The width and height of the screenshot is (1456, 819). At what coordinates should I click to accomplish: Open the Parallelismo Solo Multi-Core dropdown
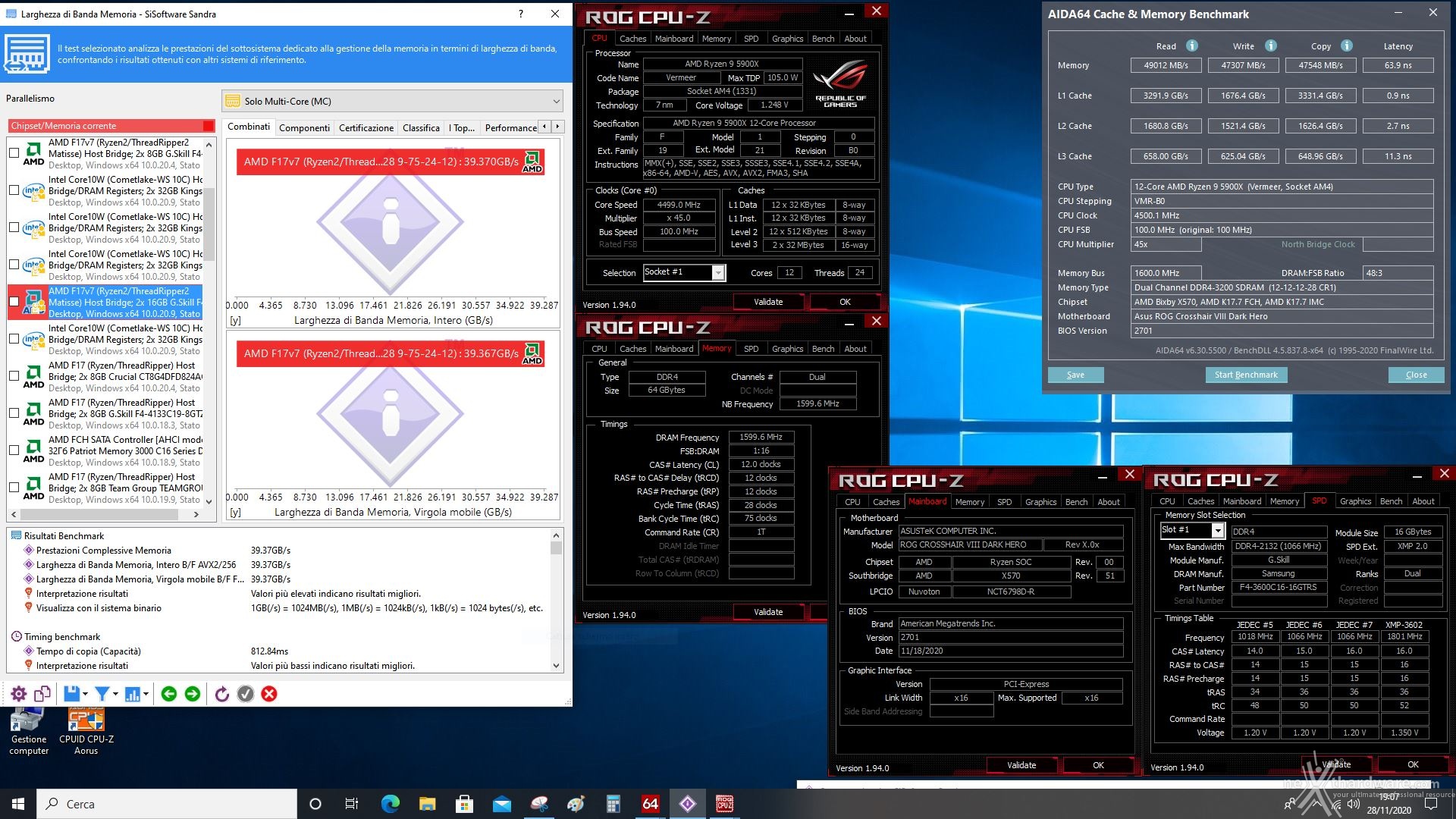point(393,101)
